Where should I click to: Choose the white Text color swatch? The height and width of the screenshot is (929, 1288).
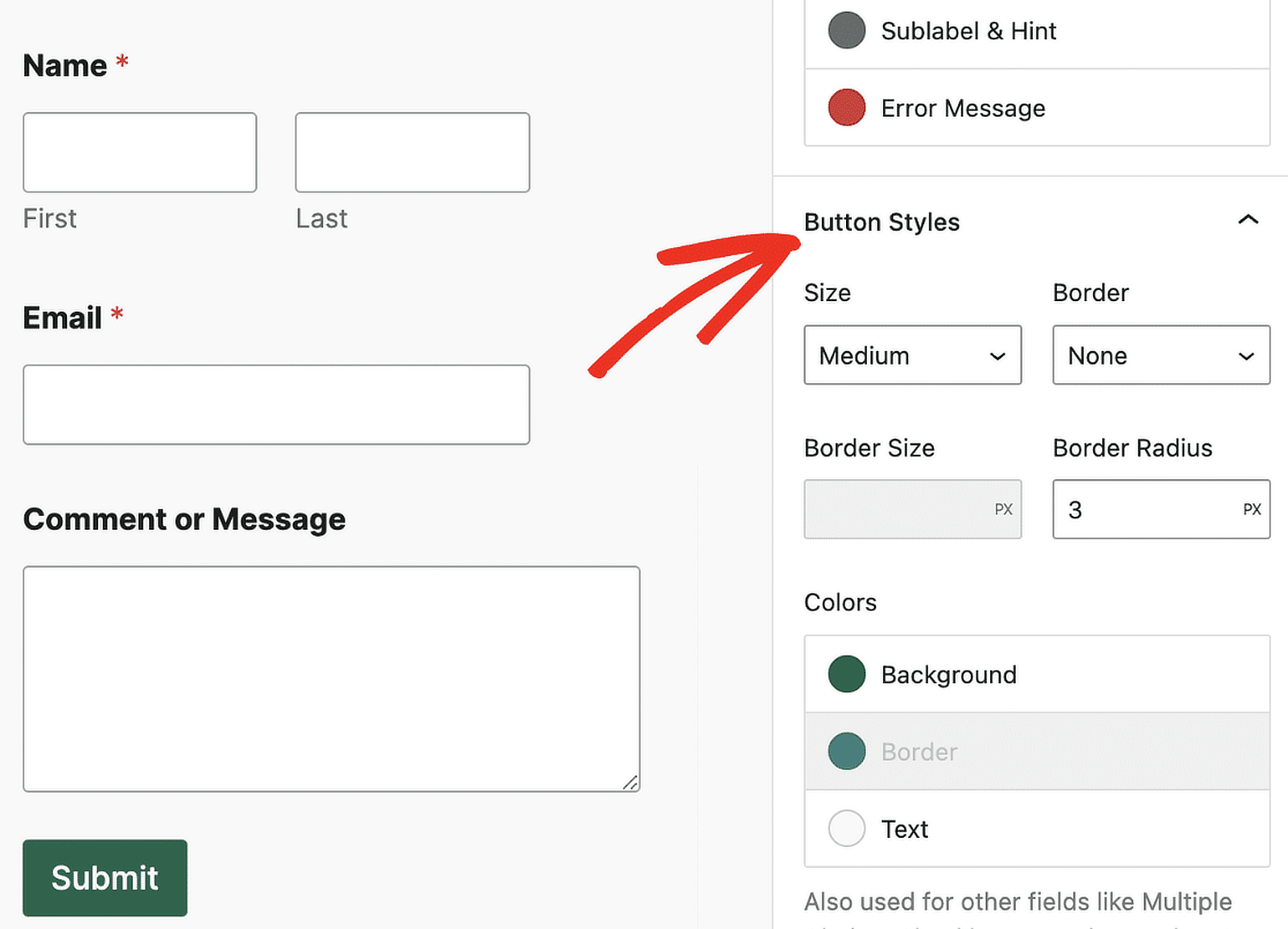point(847,828)
